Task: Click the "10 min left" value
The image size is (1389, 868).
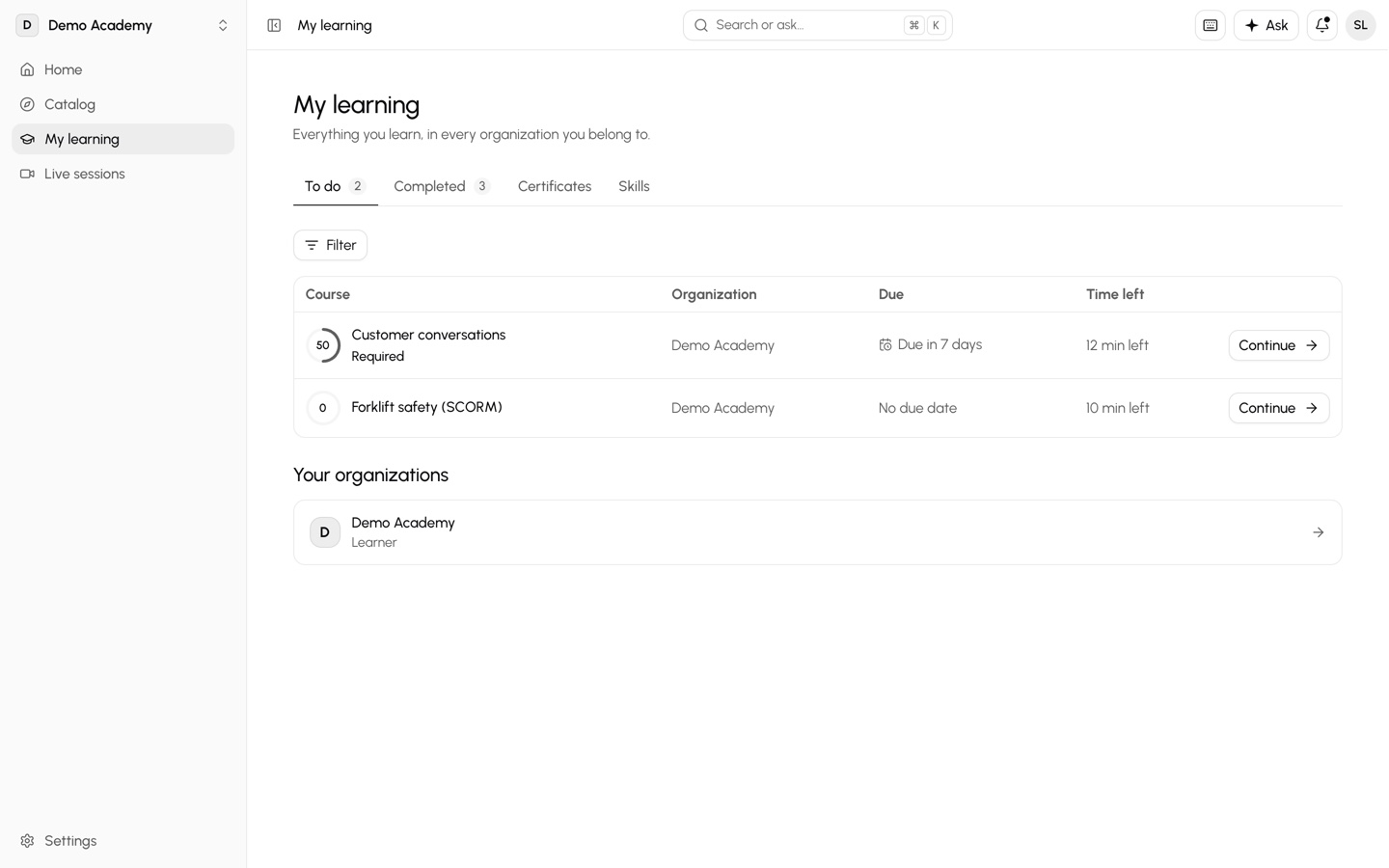Action: [1117, 408]
